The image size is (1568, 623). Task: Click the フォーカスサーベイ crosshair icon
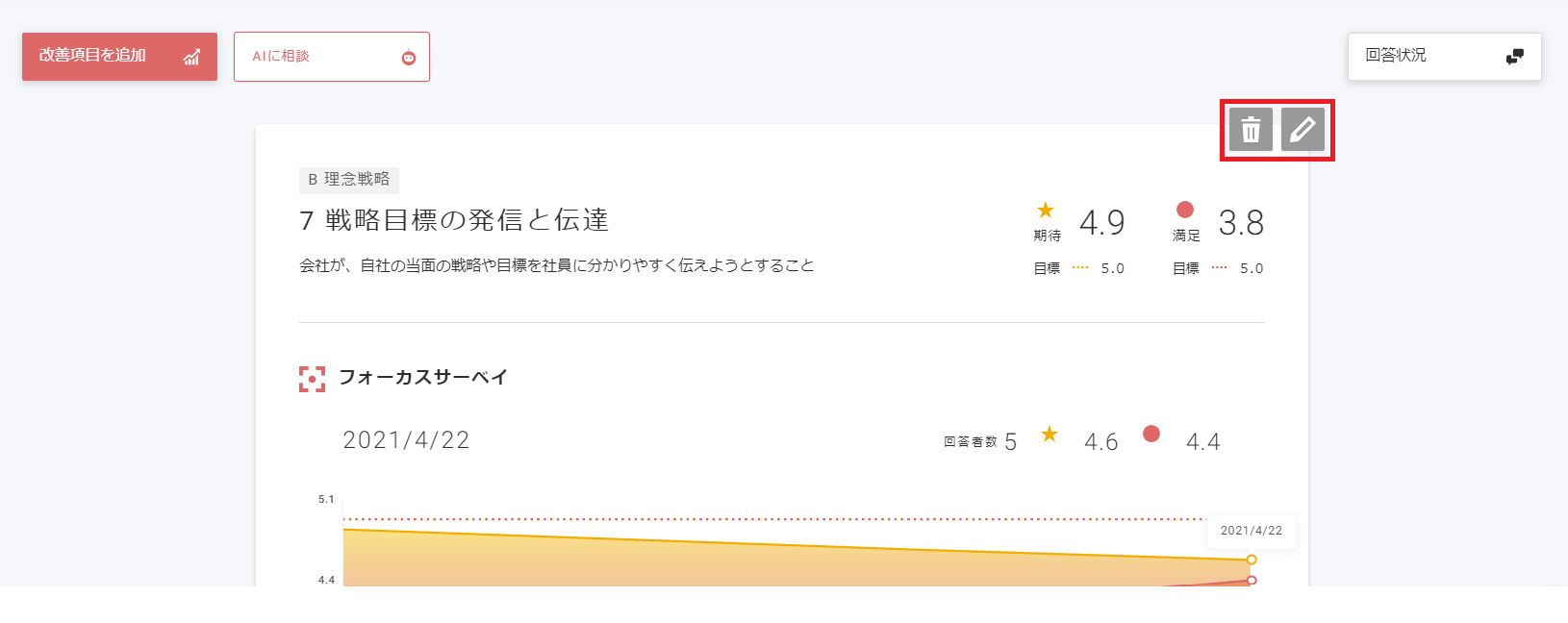[x=314, y=378]
